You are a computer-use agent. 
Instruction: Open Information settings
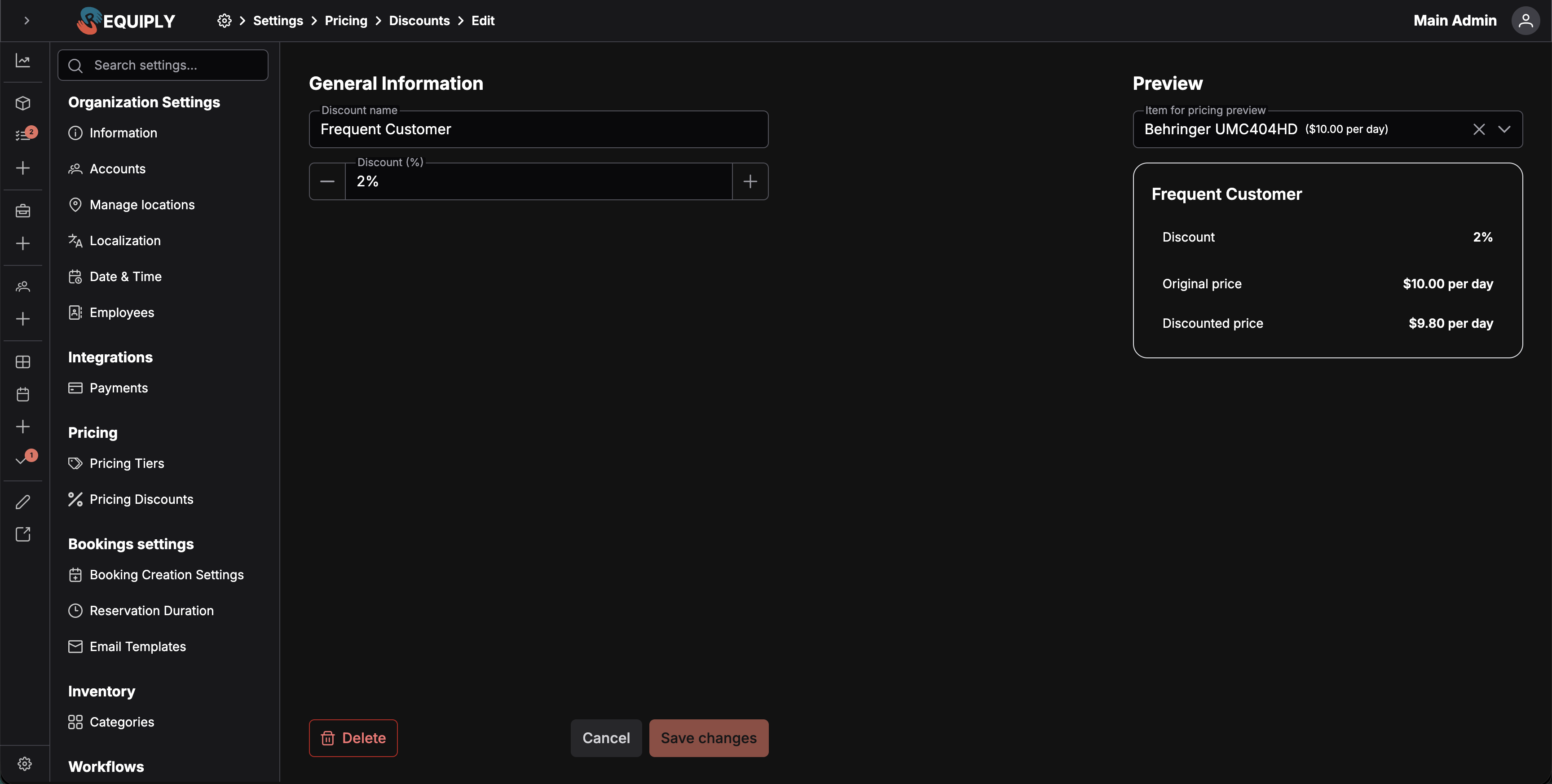(x=113, y=132)
